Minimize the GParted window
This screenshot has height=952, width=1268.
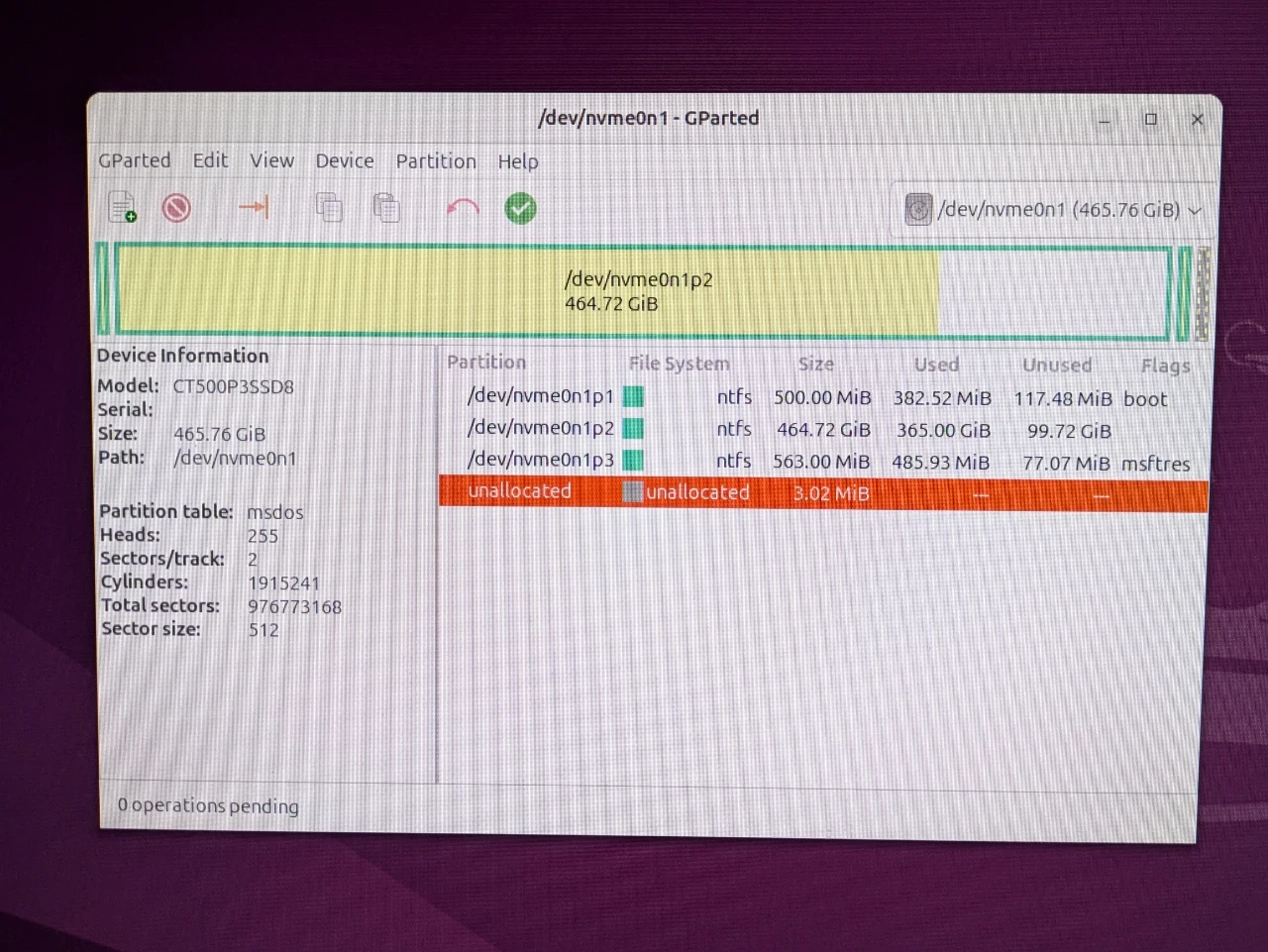coord(1104,121)
